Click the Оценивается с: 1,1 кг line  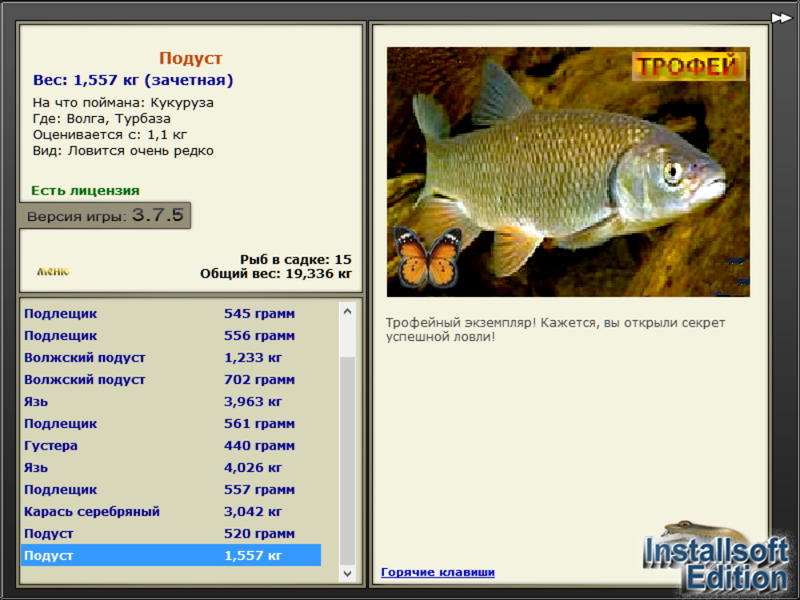pos(110,135)
